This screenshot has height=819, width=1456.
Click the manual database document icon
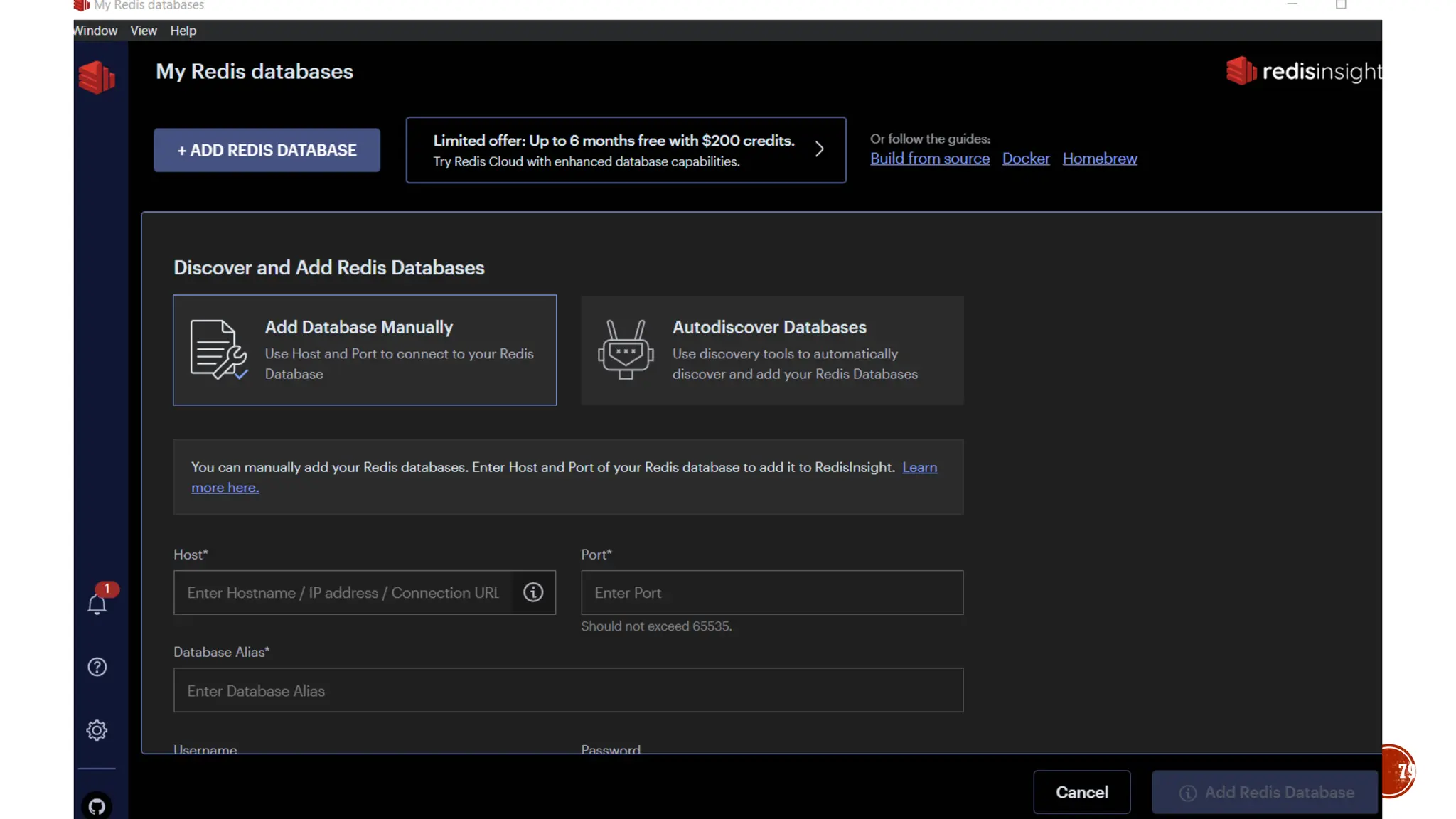(218, 350)
